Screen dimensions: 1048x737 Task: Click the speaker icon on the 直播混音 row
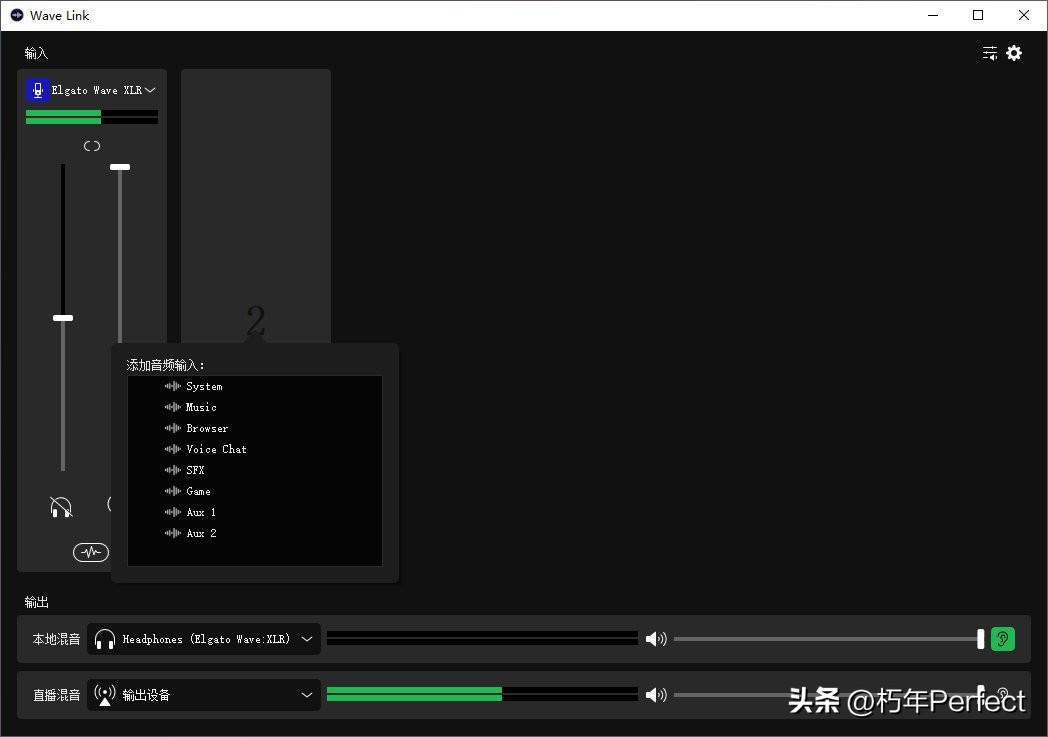656,694
